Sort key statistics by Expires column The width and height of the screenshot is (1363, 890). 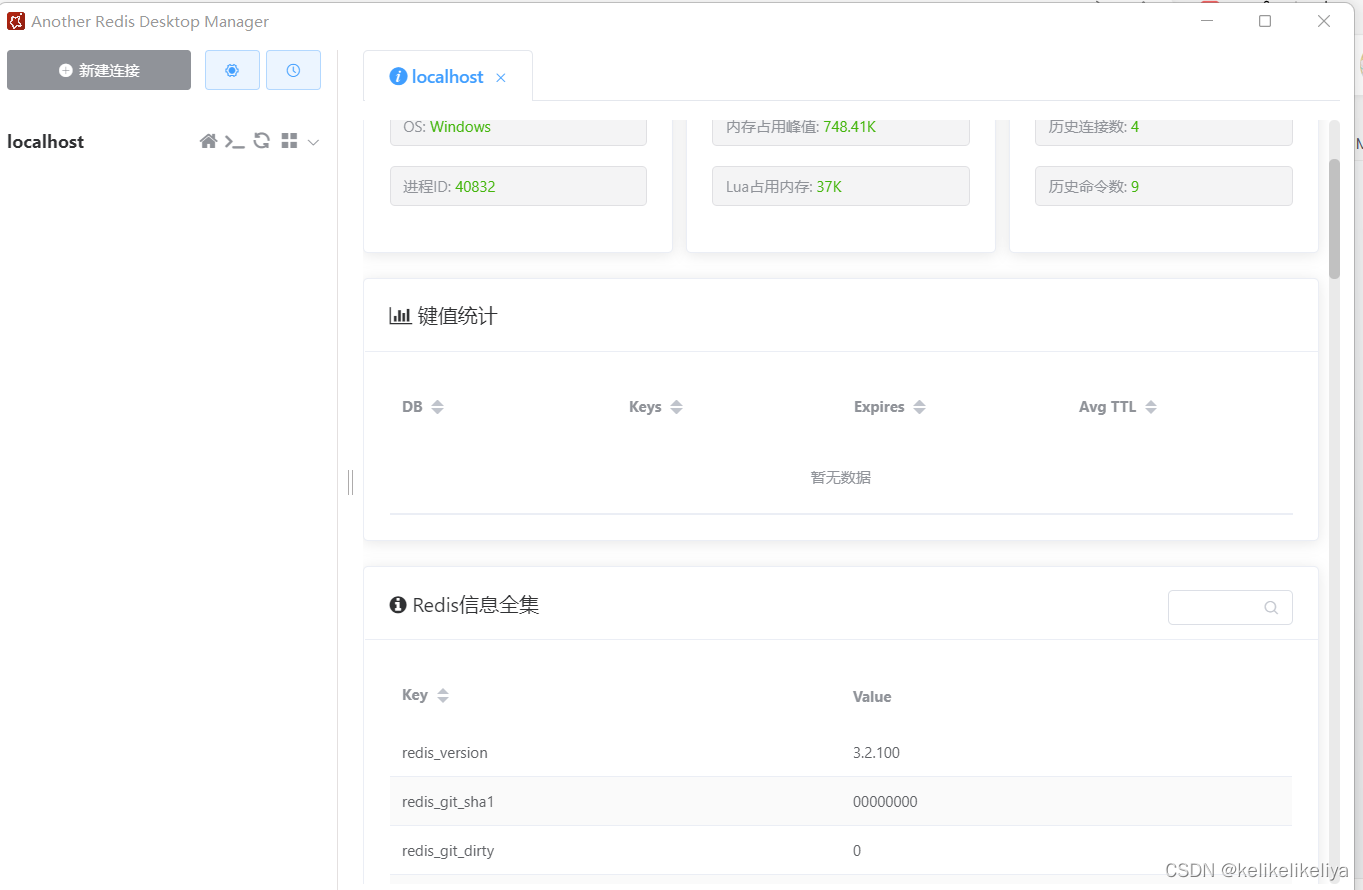click(x=919, y=407)
